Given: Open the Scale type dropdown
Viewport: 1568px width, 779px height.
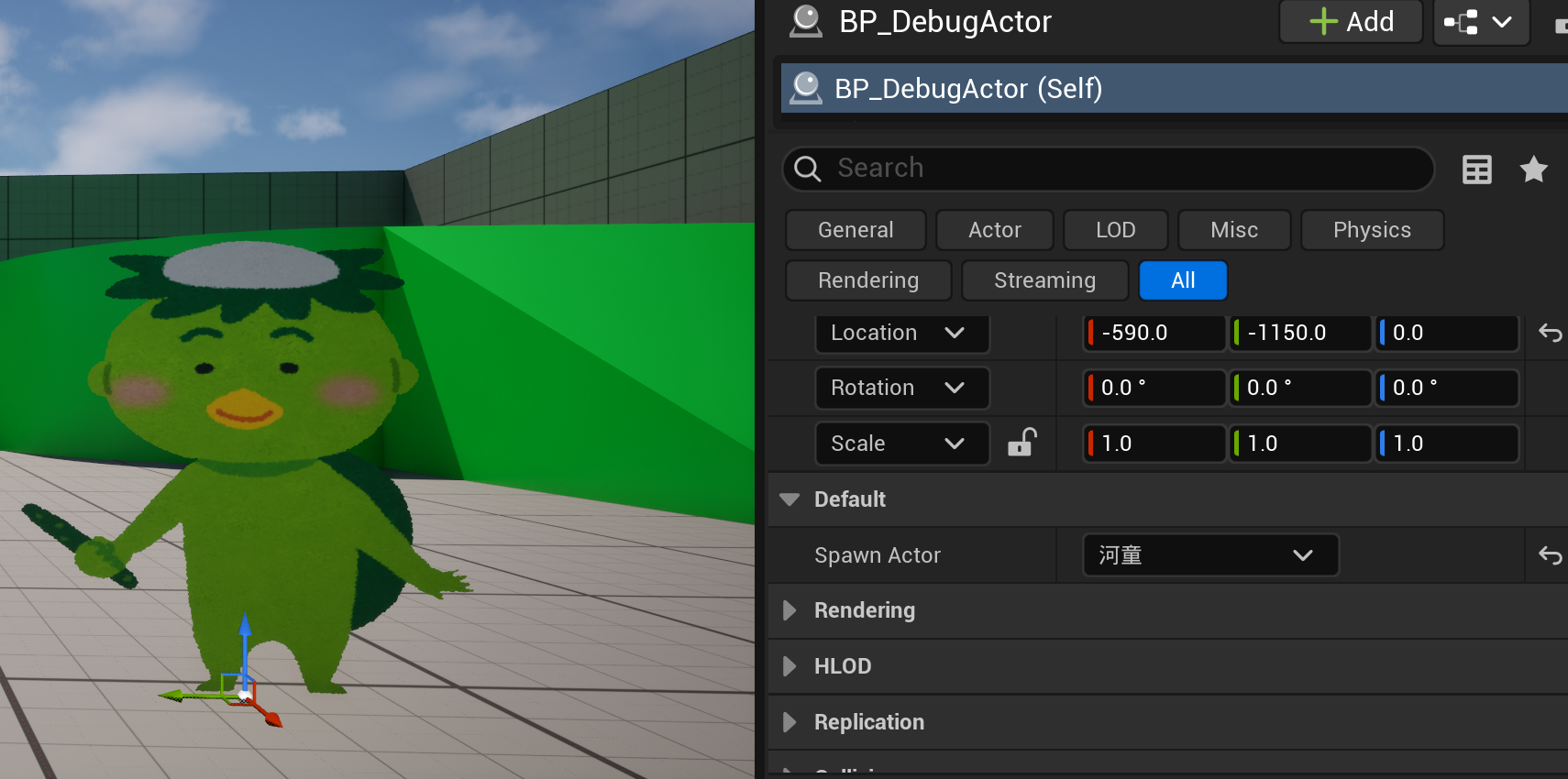Looking at the screenshot, I should pos(902,444).
